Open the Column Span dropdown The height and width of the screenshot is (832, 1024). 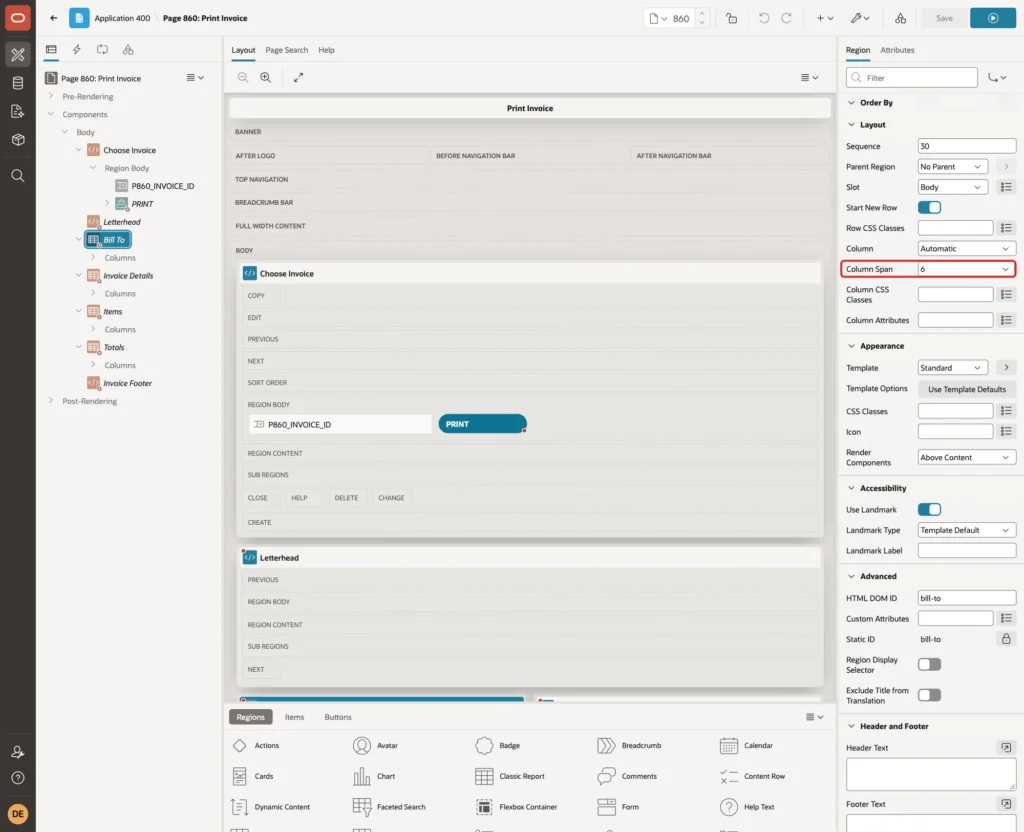[966, 269]
